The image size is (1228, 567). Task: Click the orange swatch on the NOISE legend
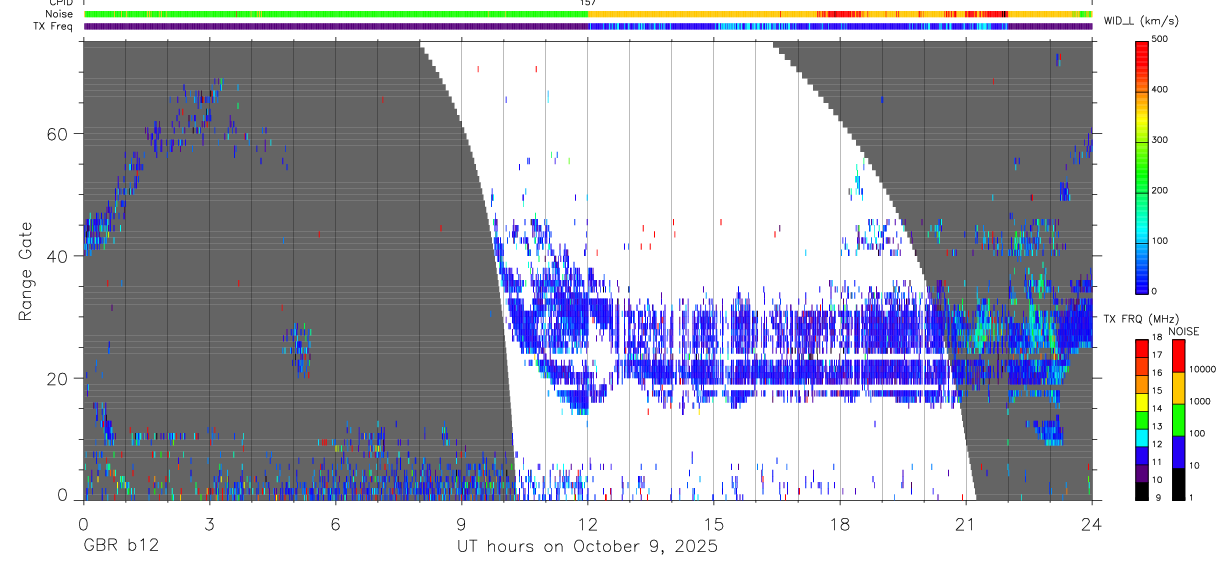[1177, 387]
